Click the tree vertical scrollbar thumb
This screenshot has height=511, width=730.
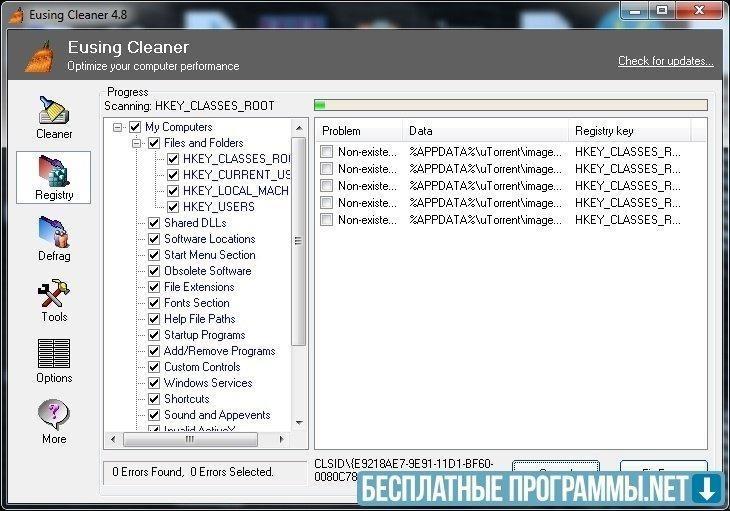(x=298, y=241)
